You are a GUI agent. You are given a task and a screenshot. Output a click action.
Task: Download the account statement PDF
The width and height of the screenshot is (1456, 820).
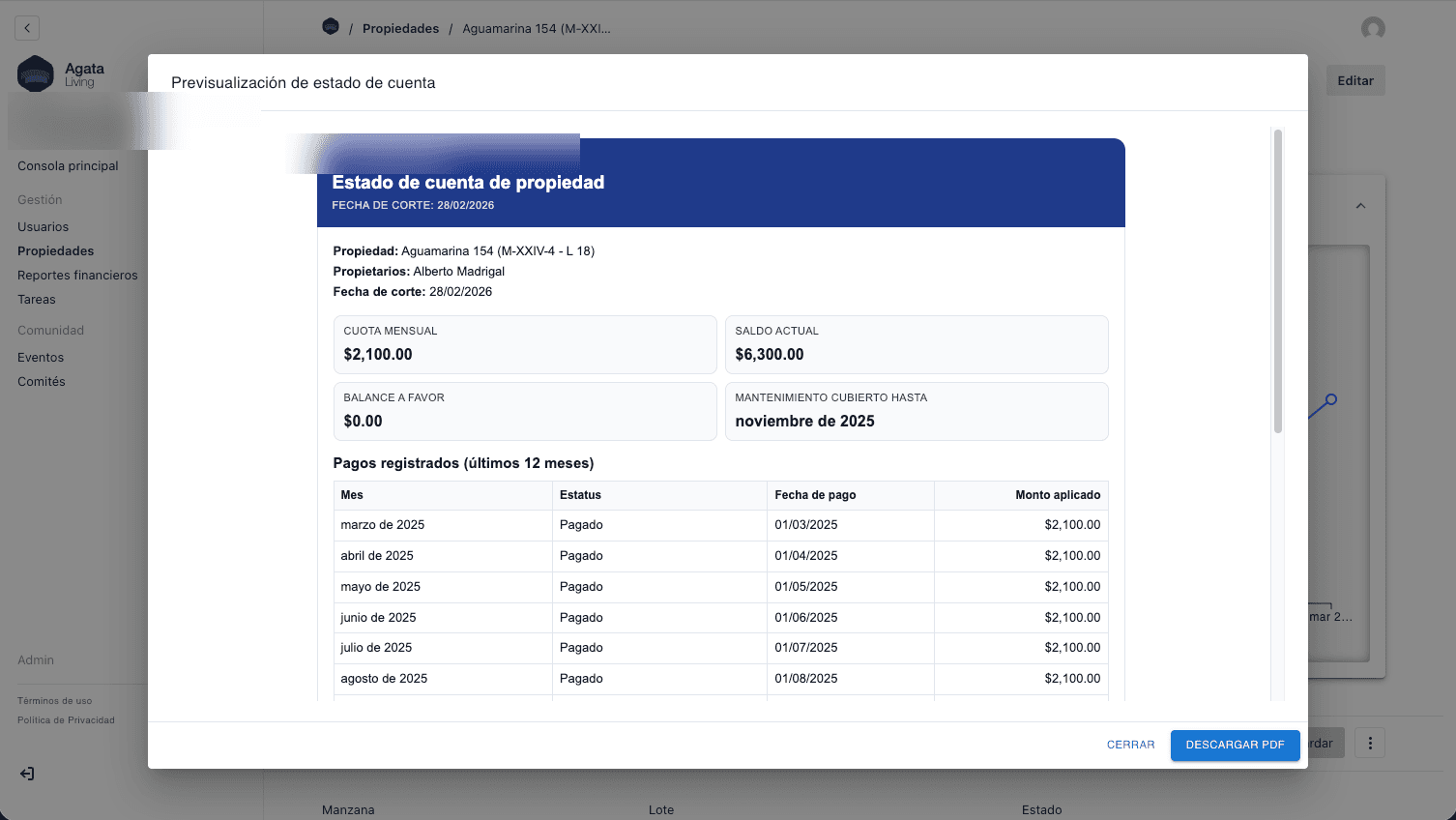tap(1235, 745)
